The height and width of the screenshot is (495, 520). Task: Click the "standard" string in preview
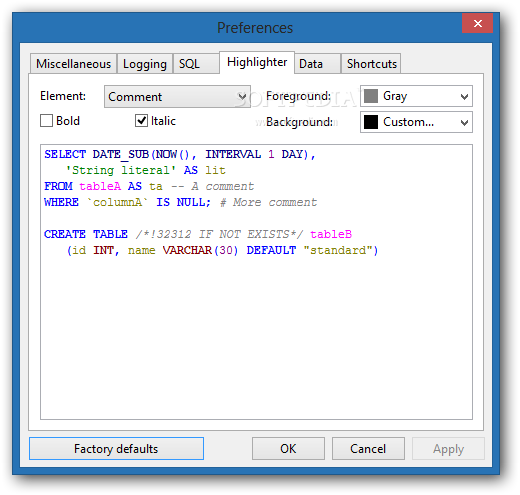tap(337, 250)
